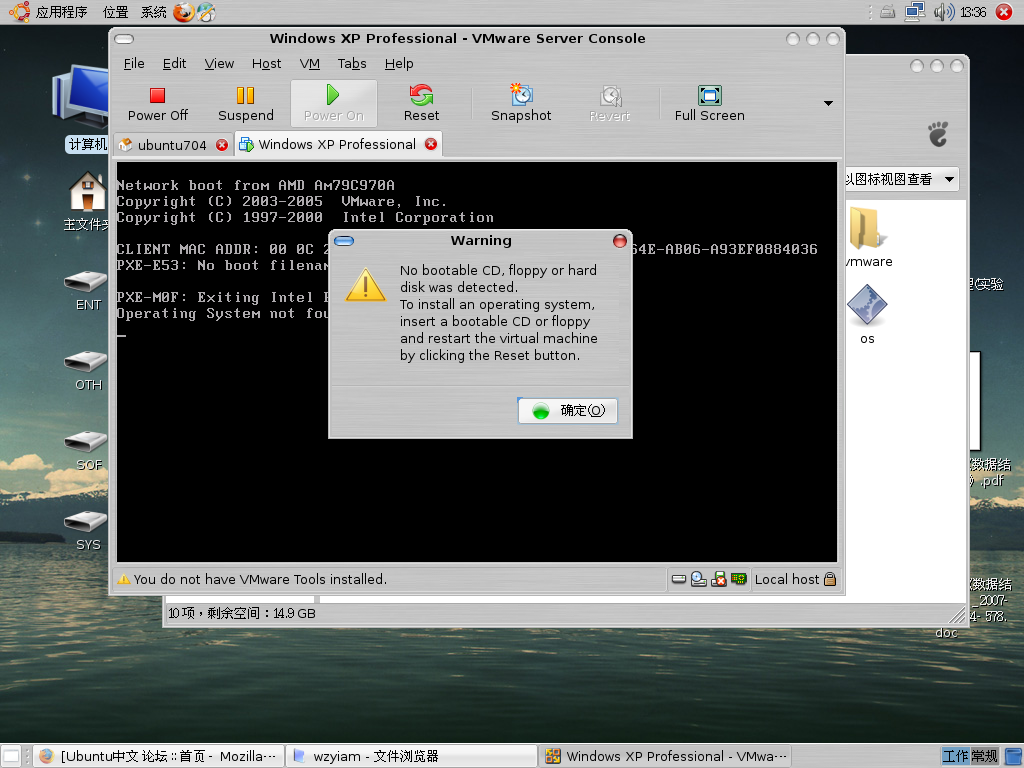Close the Warning dialog with red button
This screenshot has height=768, width=1024.
[620, 241]
